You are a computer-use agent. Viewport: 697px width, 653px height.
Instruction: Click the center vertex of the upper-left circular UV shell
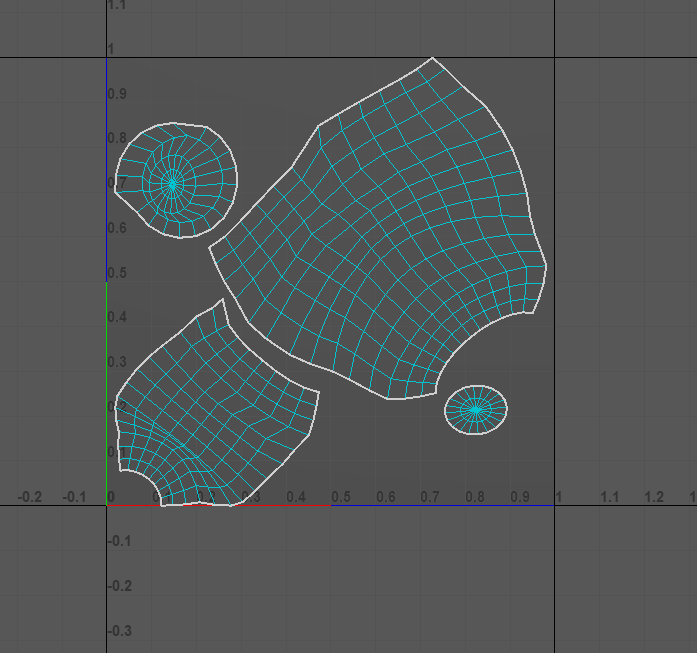click(x=173, y=184)
